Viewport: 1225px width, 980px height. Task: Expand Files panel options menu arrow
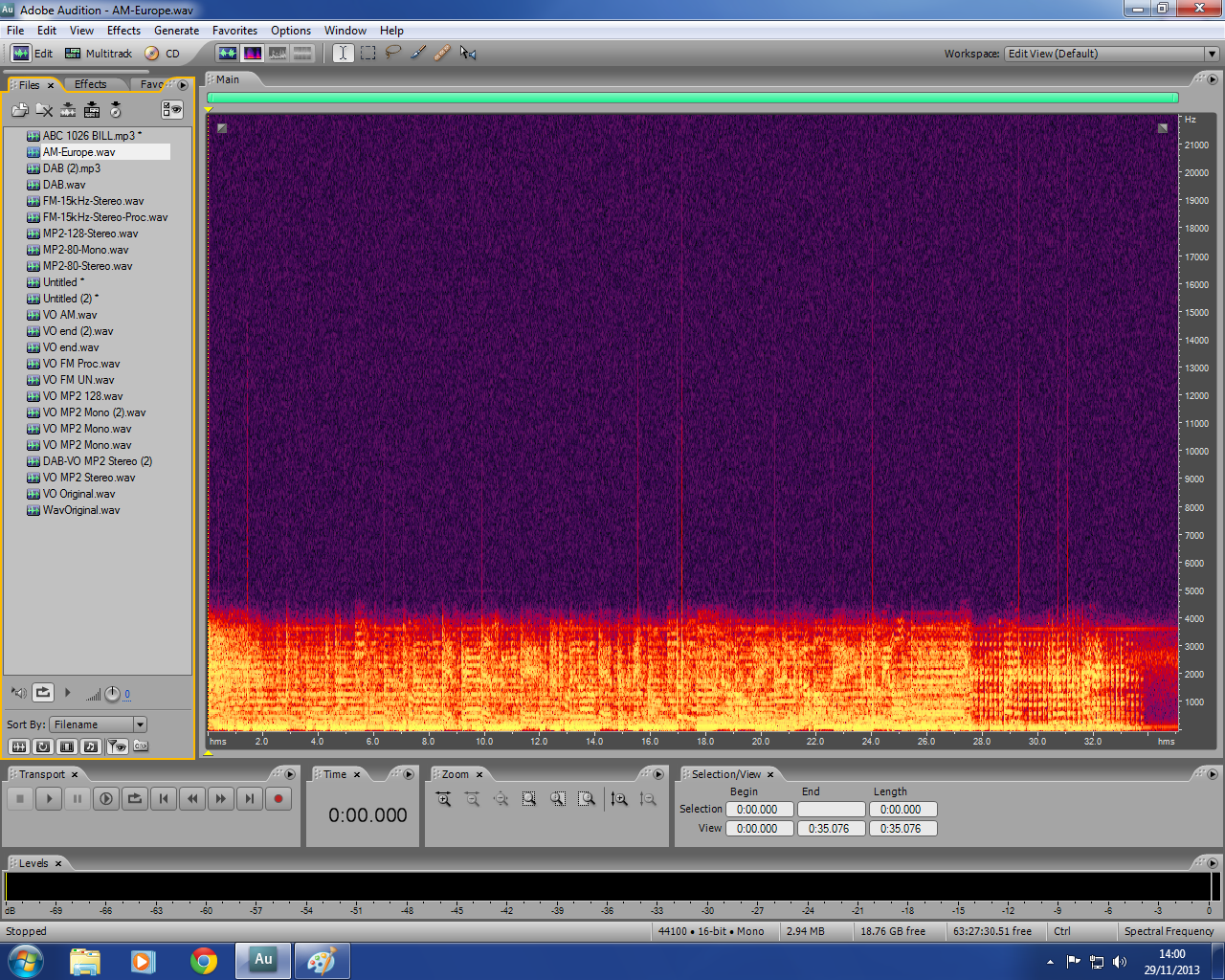[183, 85]
